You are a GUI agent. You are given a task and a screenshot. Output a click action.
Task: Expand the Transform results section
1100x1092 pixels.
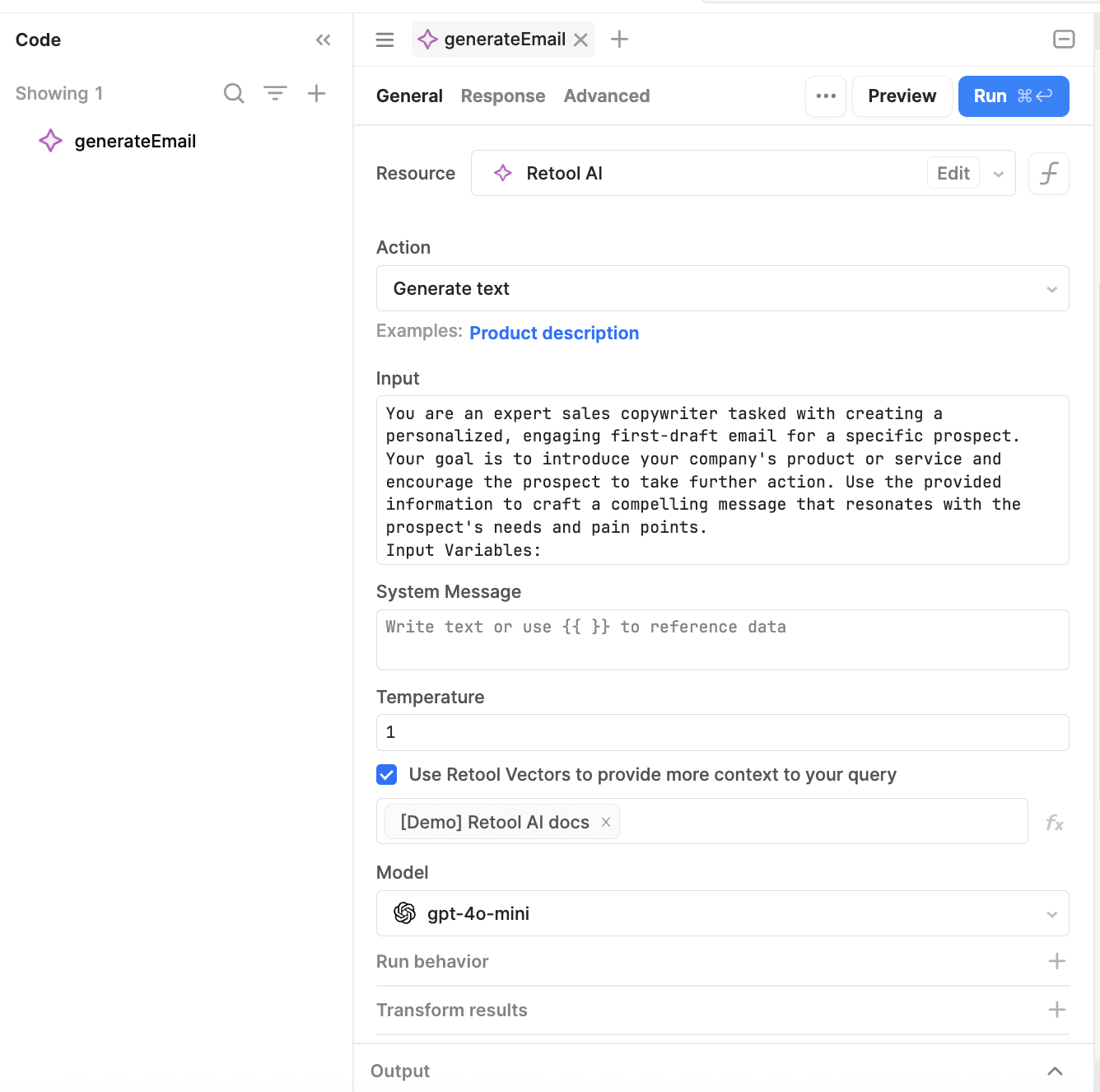[1056, 1010]
